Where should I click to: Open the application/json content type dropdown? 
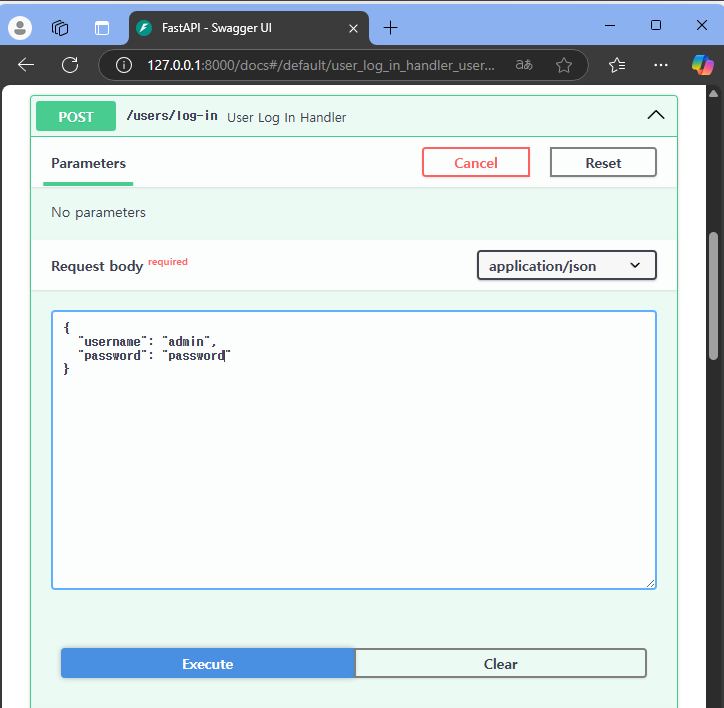567,266
